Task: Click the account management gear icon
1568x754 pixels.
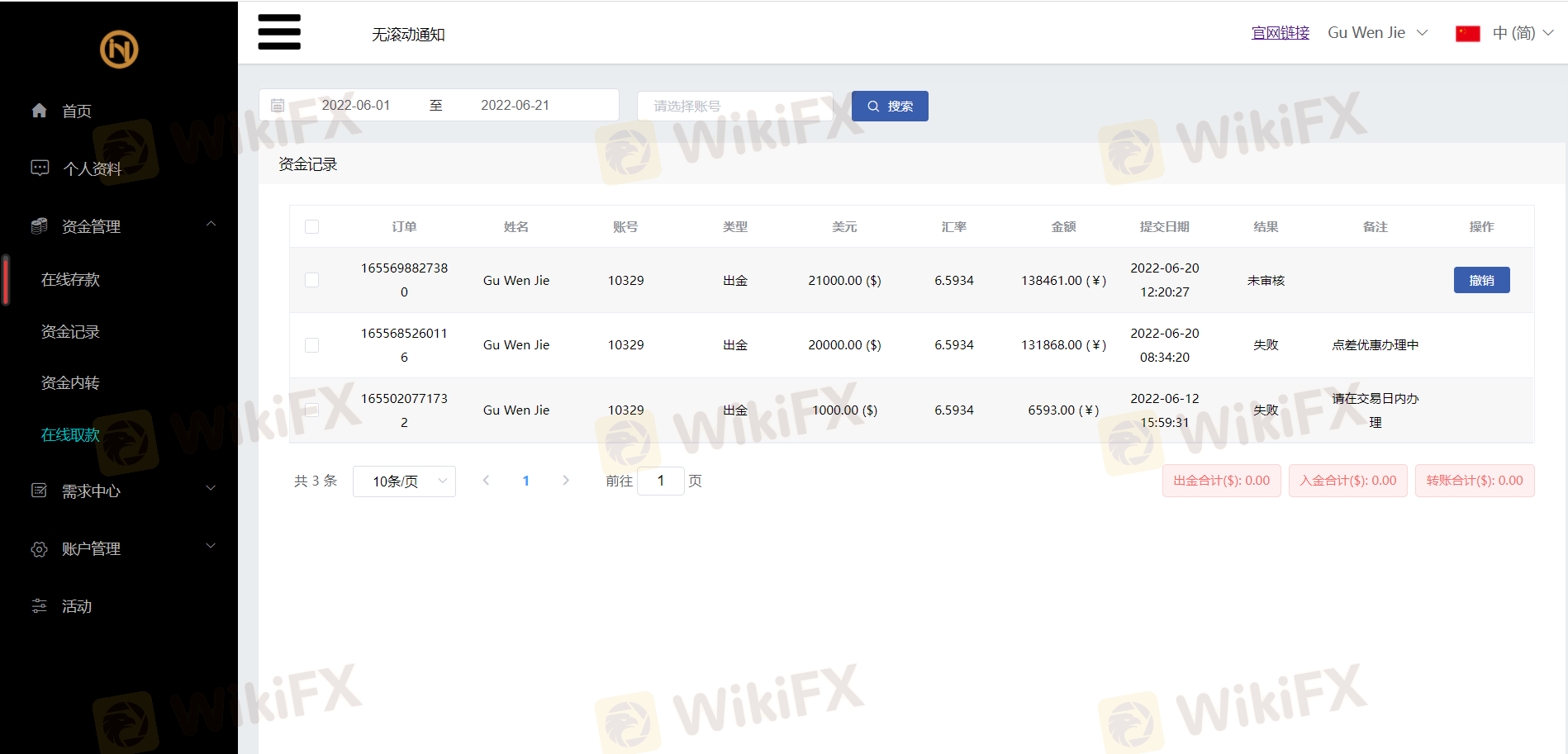Action: [39, 549]
